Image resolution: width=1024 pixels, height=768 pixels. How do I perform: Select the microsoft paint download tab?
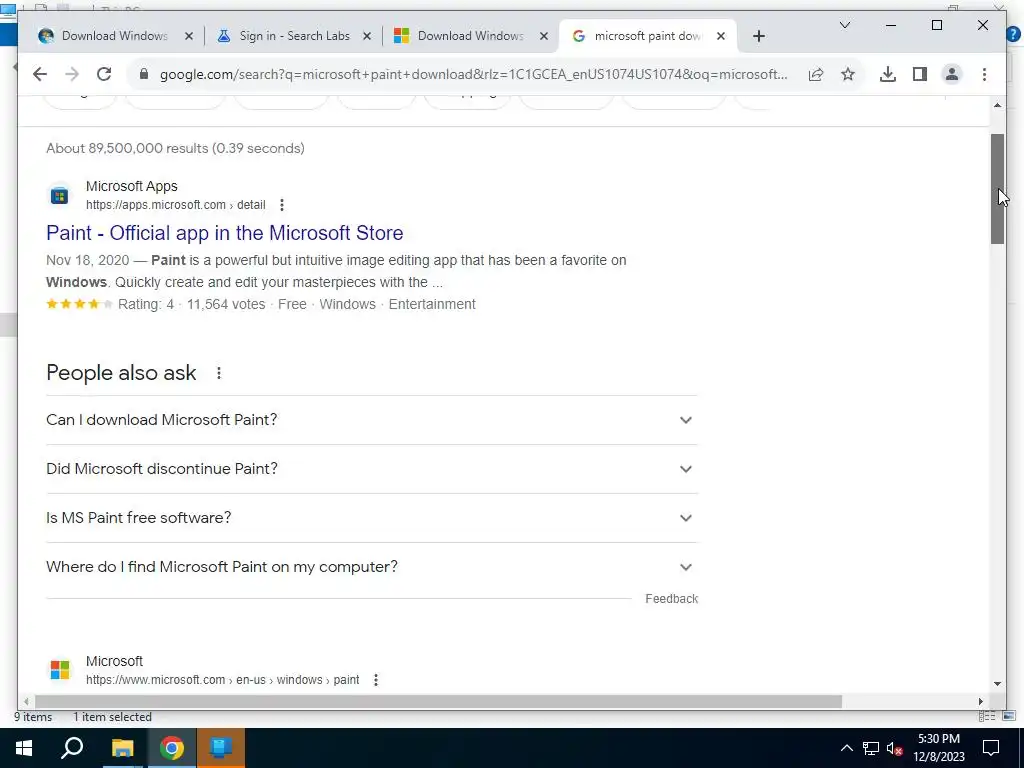coord(647,36)
